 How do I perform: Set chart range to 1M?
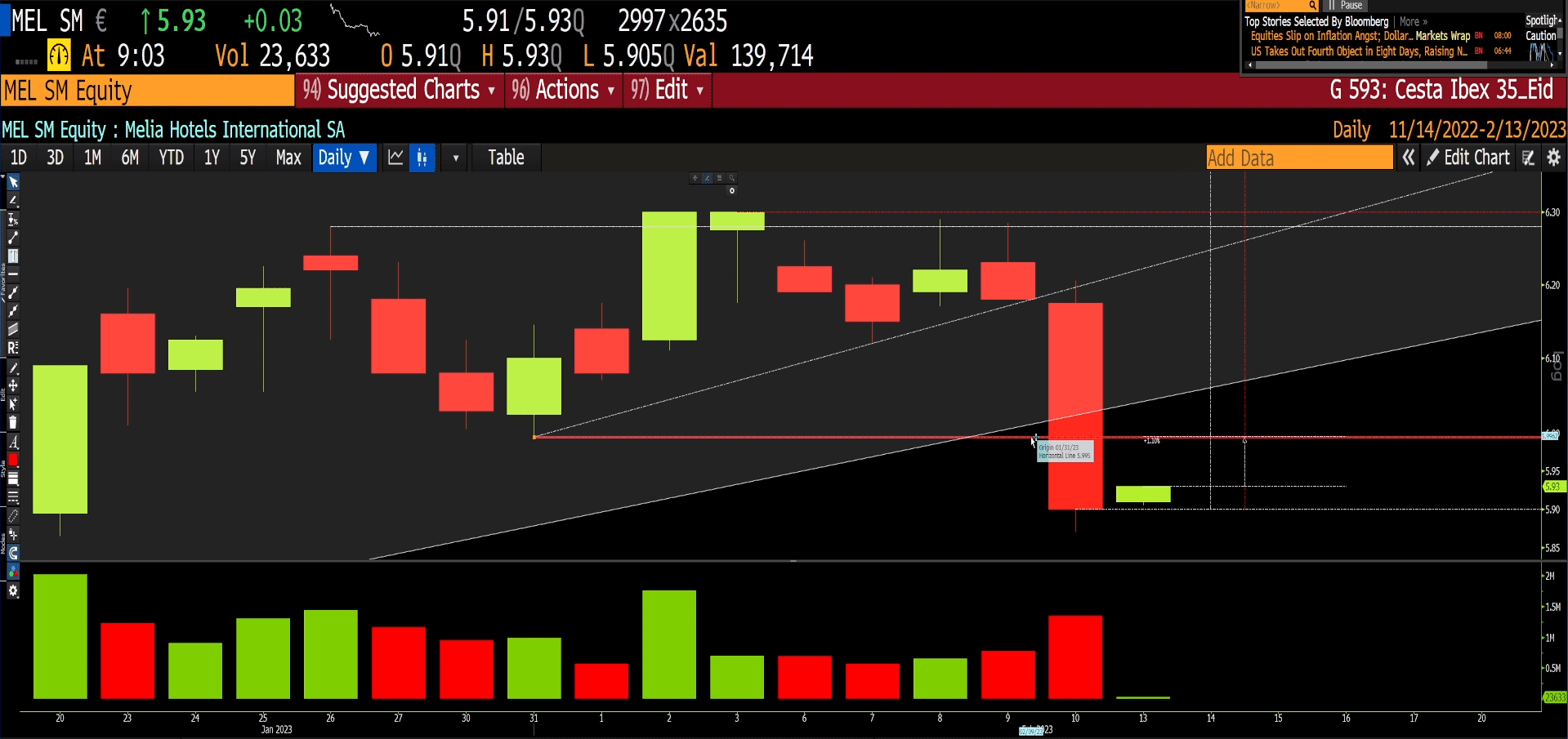[x=92, y=158]
